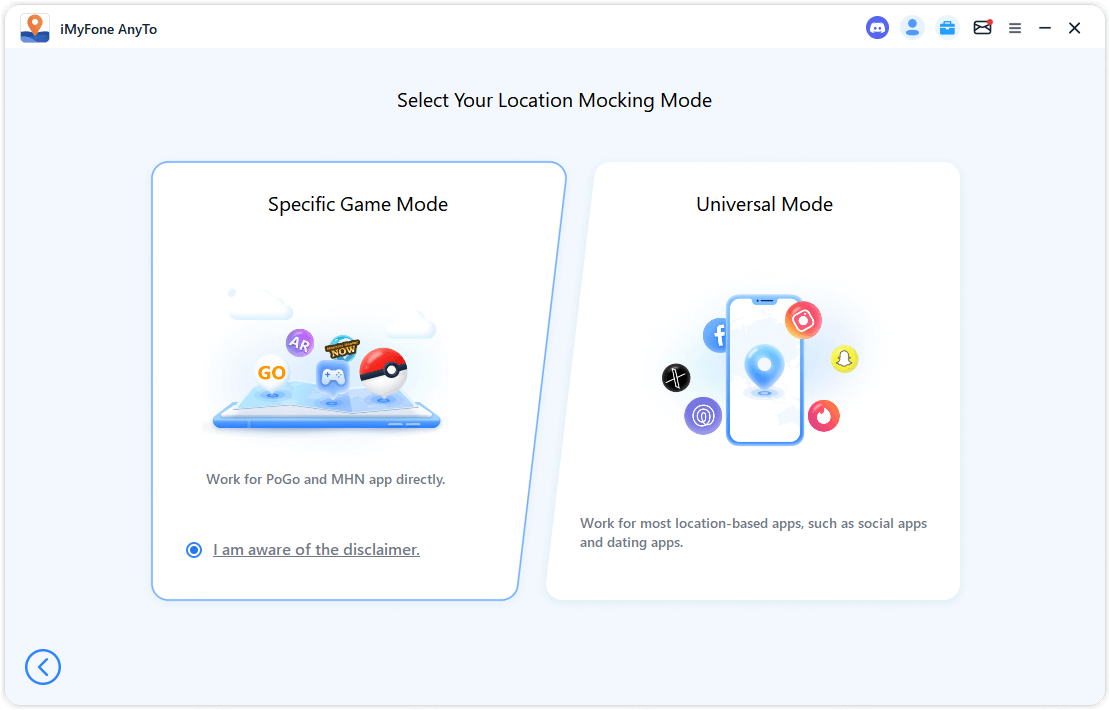Open the hamburger menu in the title bar
Image resolution: width=1110 pixels, height=710 pixels.
coord(1015,29)
